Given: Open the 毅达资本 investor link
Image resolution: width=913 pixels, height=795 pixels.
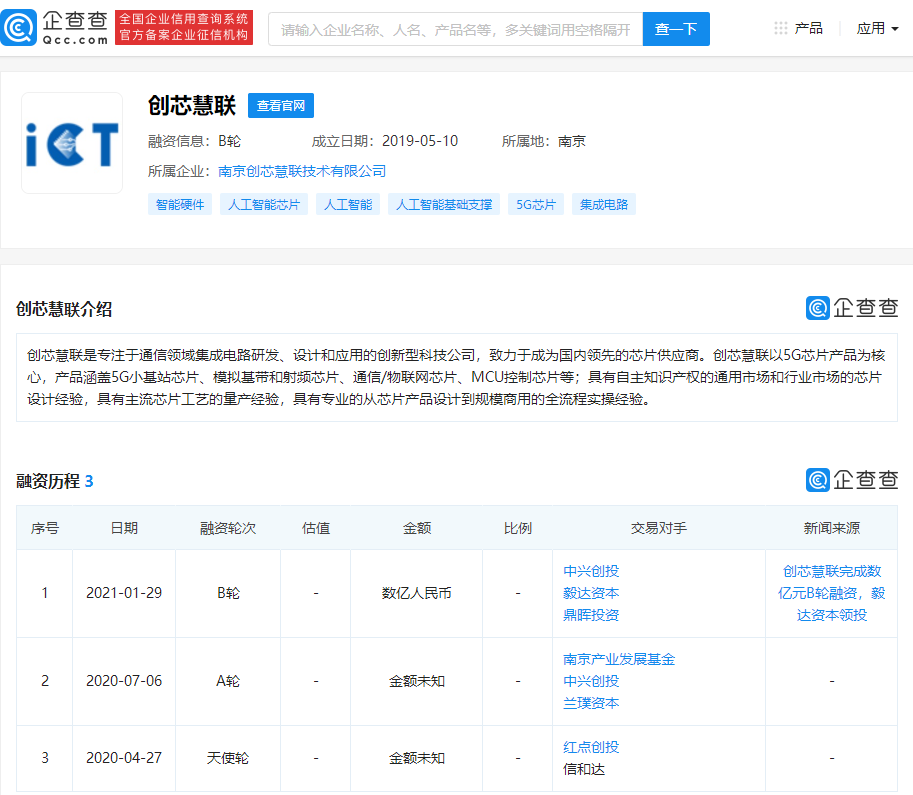Looking at the screenshot, I should coord(591,593).
